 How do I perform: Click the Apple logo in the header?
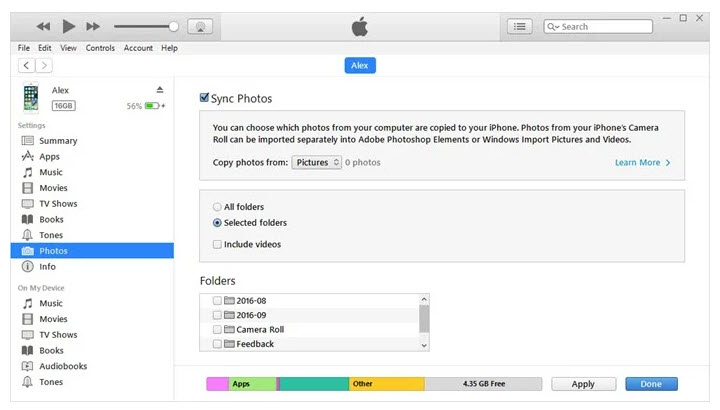(x=360, y=27)
